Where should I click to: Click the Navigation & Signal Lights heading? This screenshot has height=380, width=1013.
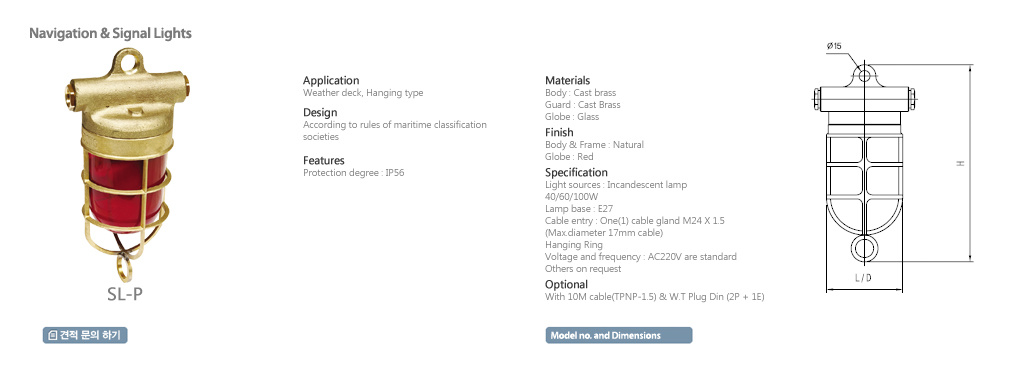pyautogui.click(x=110, y=33)
